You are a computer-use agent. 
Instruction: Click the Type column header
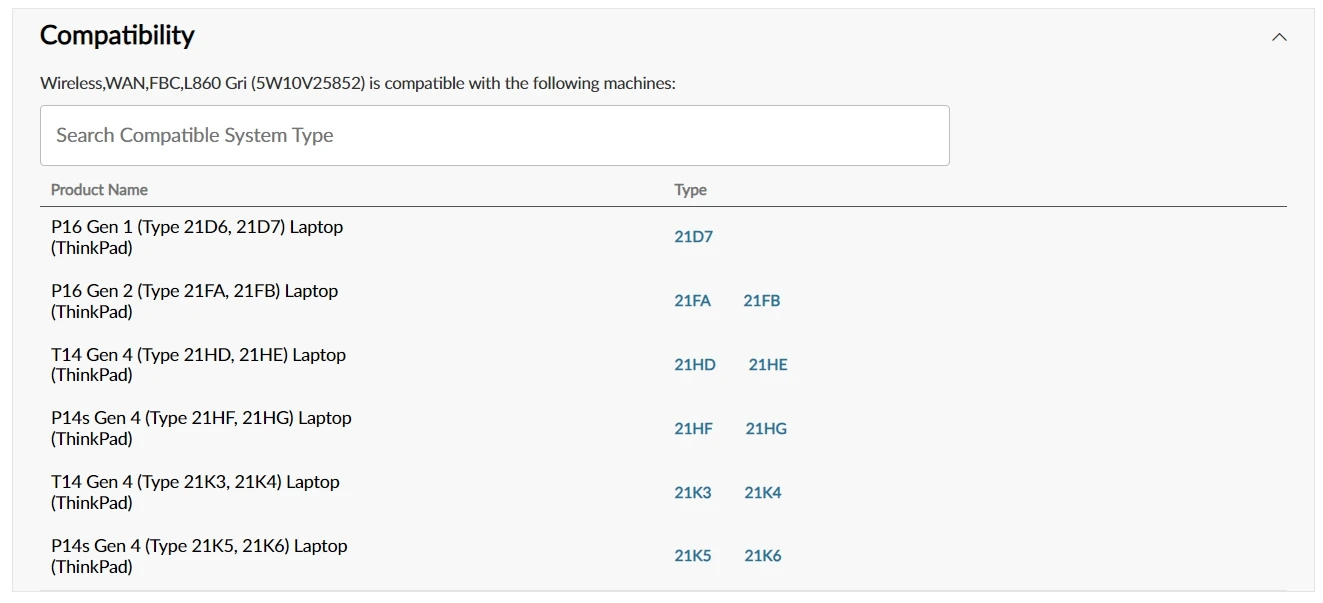point(690,190)
